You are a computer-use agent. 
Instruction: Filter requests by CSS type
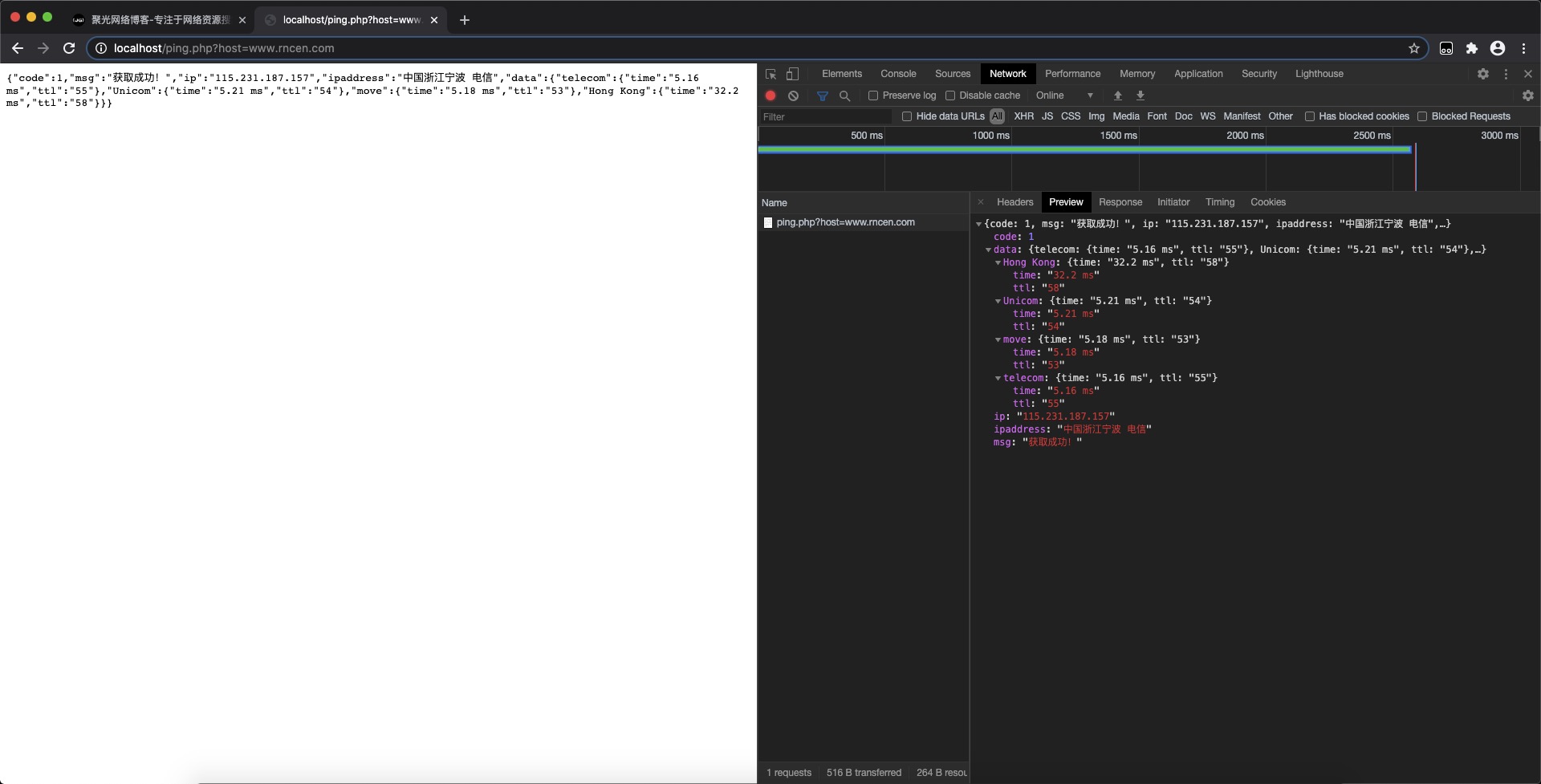tap(1071, 116)
